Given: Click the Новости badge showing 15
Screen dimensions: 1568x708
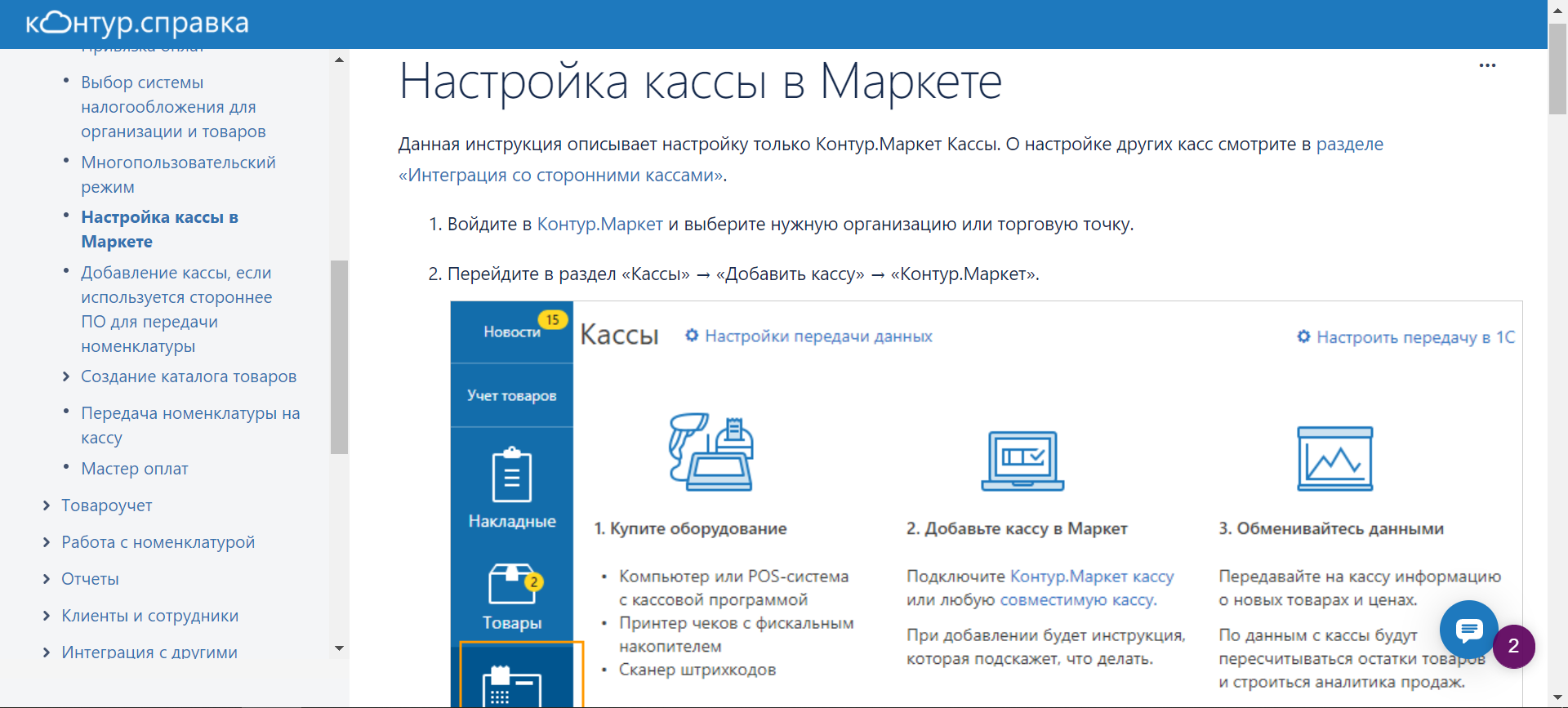Looking at the screenshot, I should pos(553,319).
